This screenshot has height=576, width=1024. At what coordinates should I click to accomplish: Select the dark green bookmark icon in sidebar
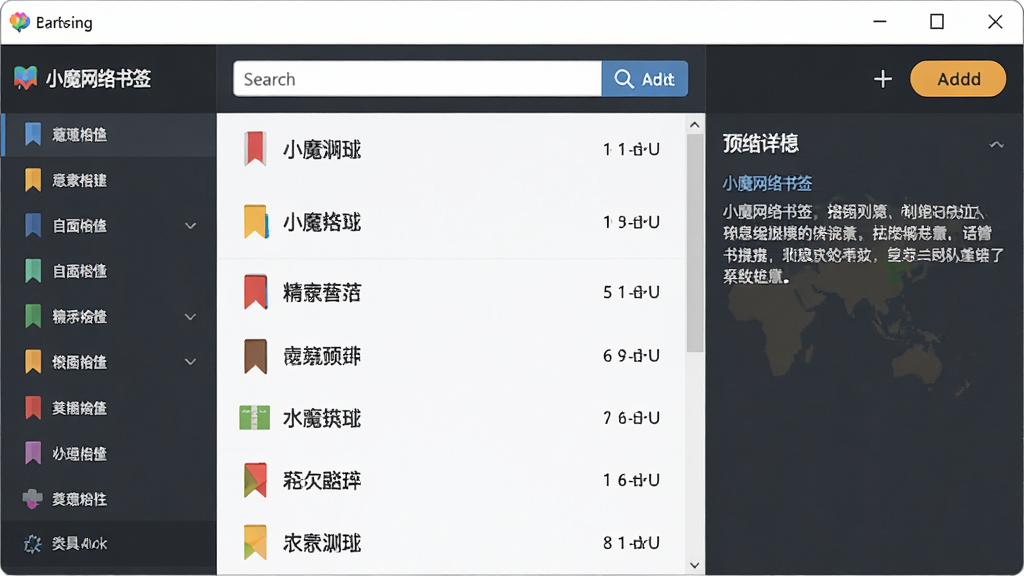(33, 316)
